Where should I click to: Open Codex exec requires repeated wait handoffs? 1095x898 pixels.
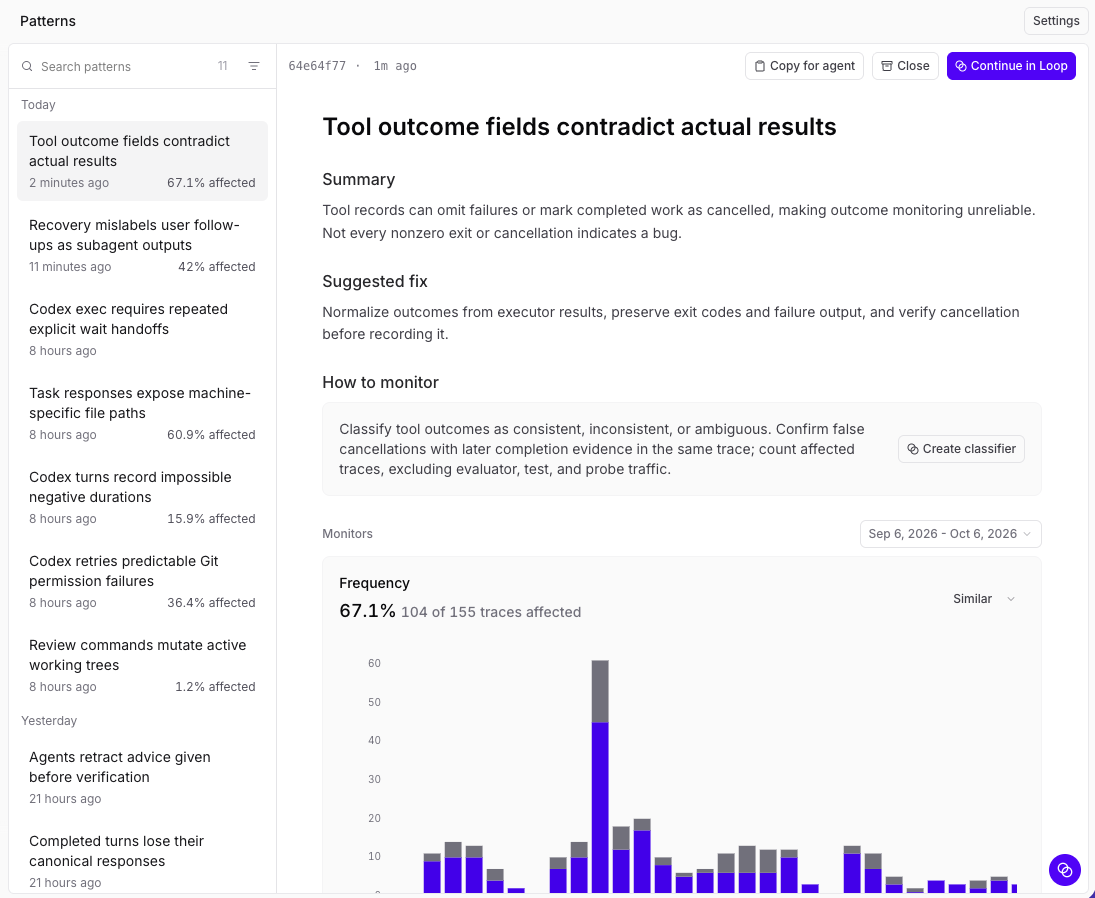[142, 329]
